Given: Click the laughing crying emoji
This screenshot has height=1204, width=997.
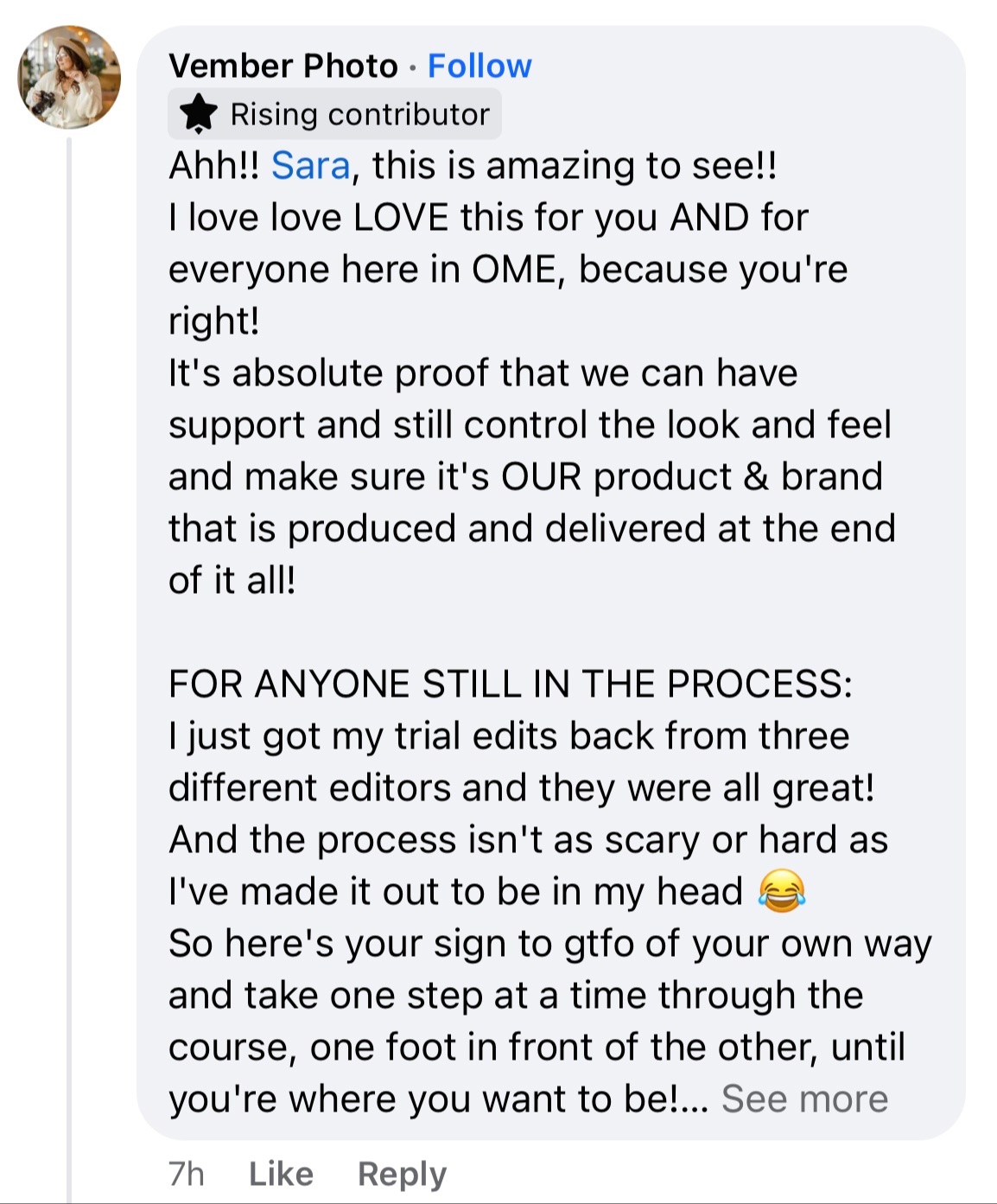Looking at the screenshot, I should point(781,891).
